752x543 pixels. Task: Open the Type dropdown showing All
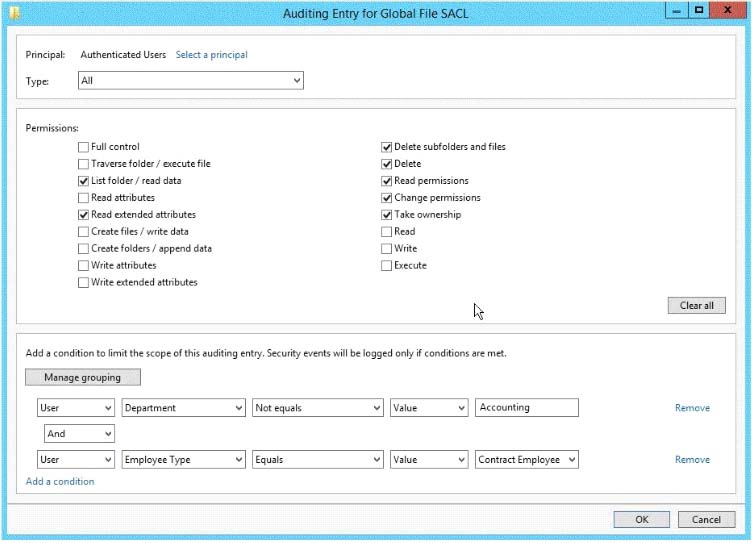[191, 81]
